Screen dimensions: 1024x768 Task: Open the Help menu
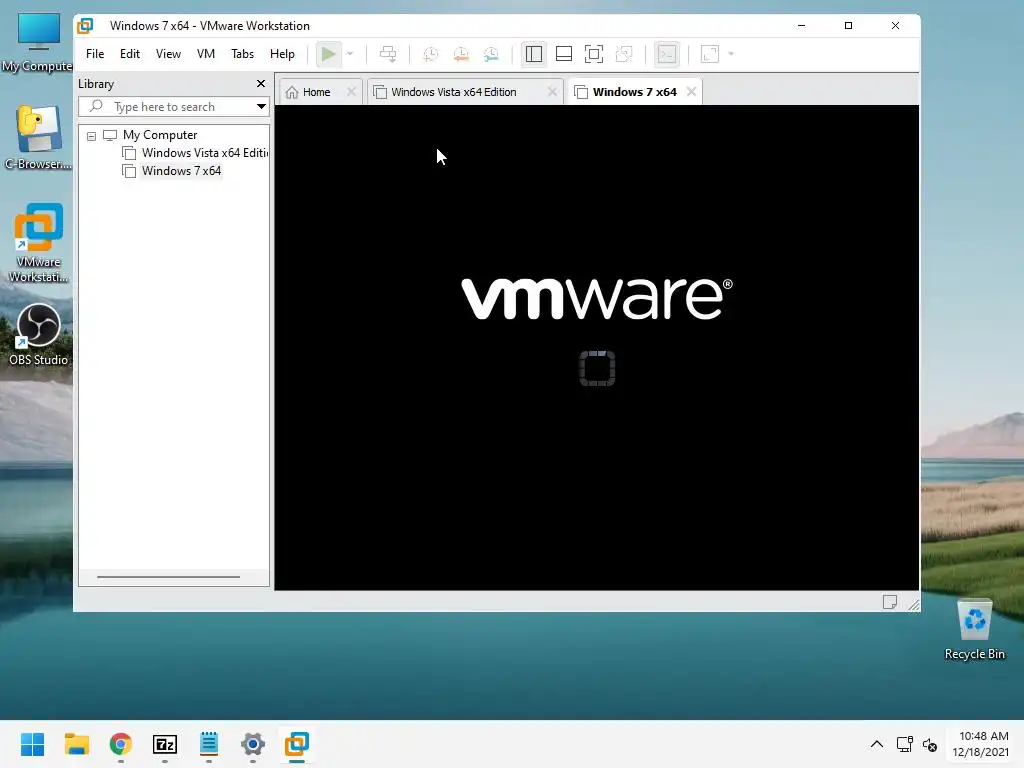tap(282, 54)
